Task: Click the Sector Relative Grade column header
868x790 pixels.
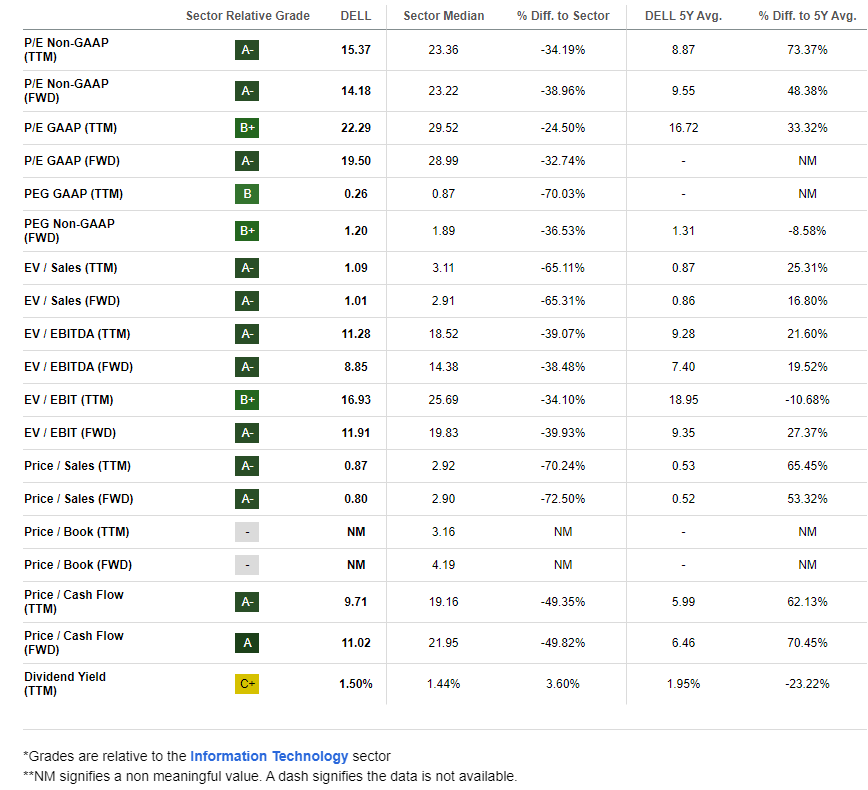Action: pyautogui.click(x=247, y=16)
